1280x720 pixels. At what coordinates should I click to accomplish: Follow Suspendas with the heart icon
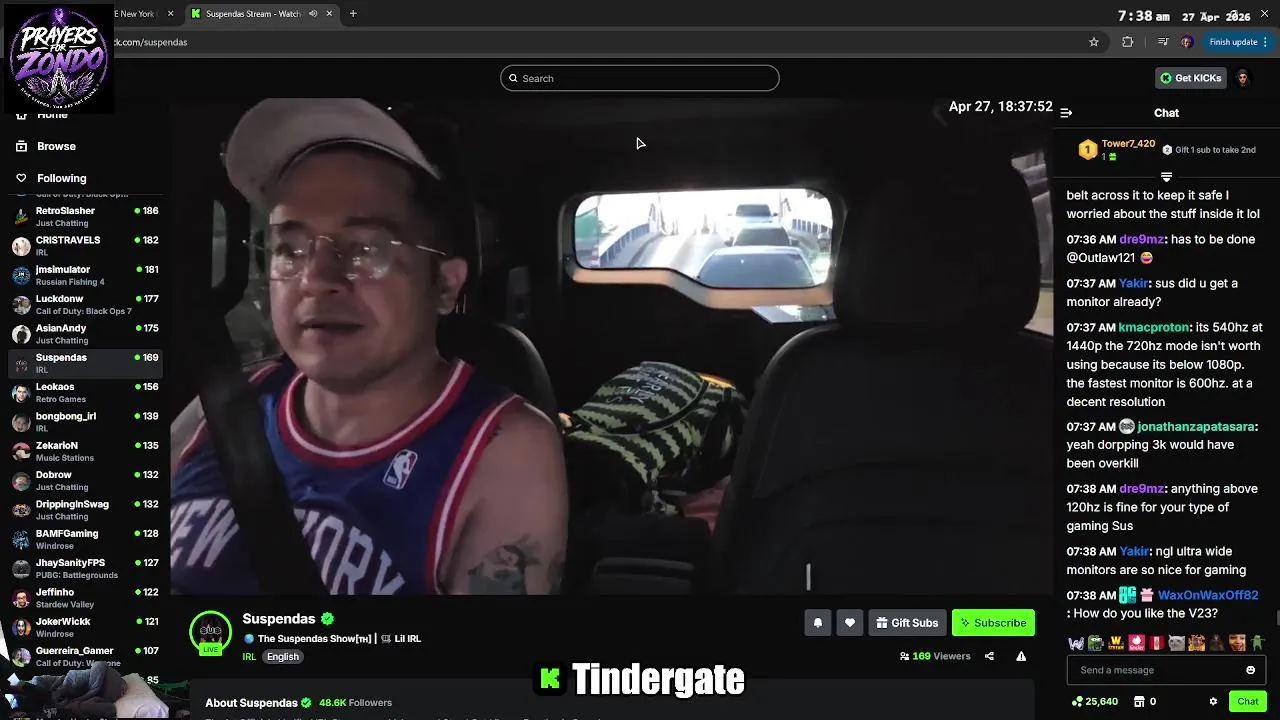pos(849,623)
